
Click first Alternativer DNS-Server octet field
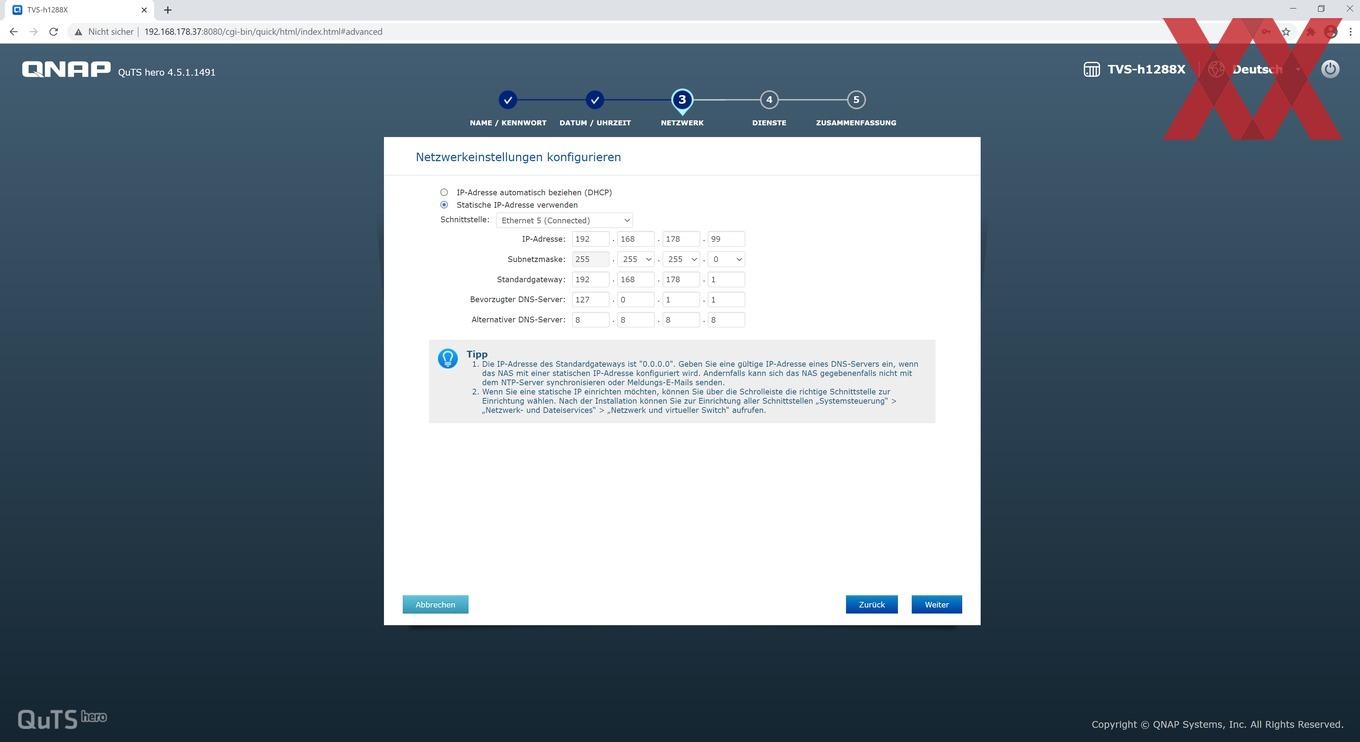[x=591, y=320]
